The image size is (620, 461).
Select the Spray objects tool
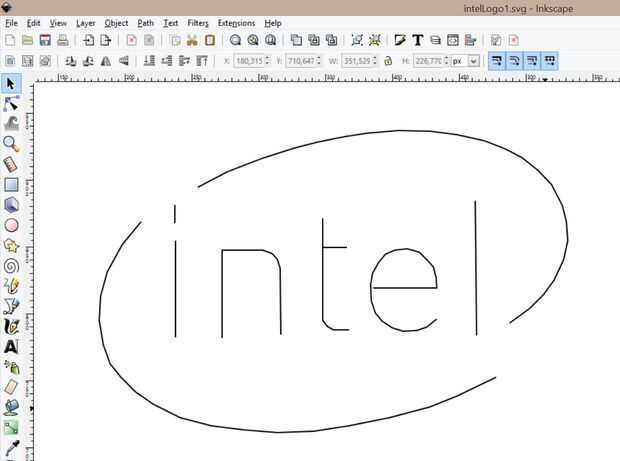[11, 367]
